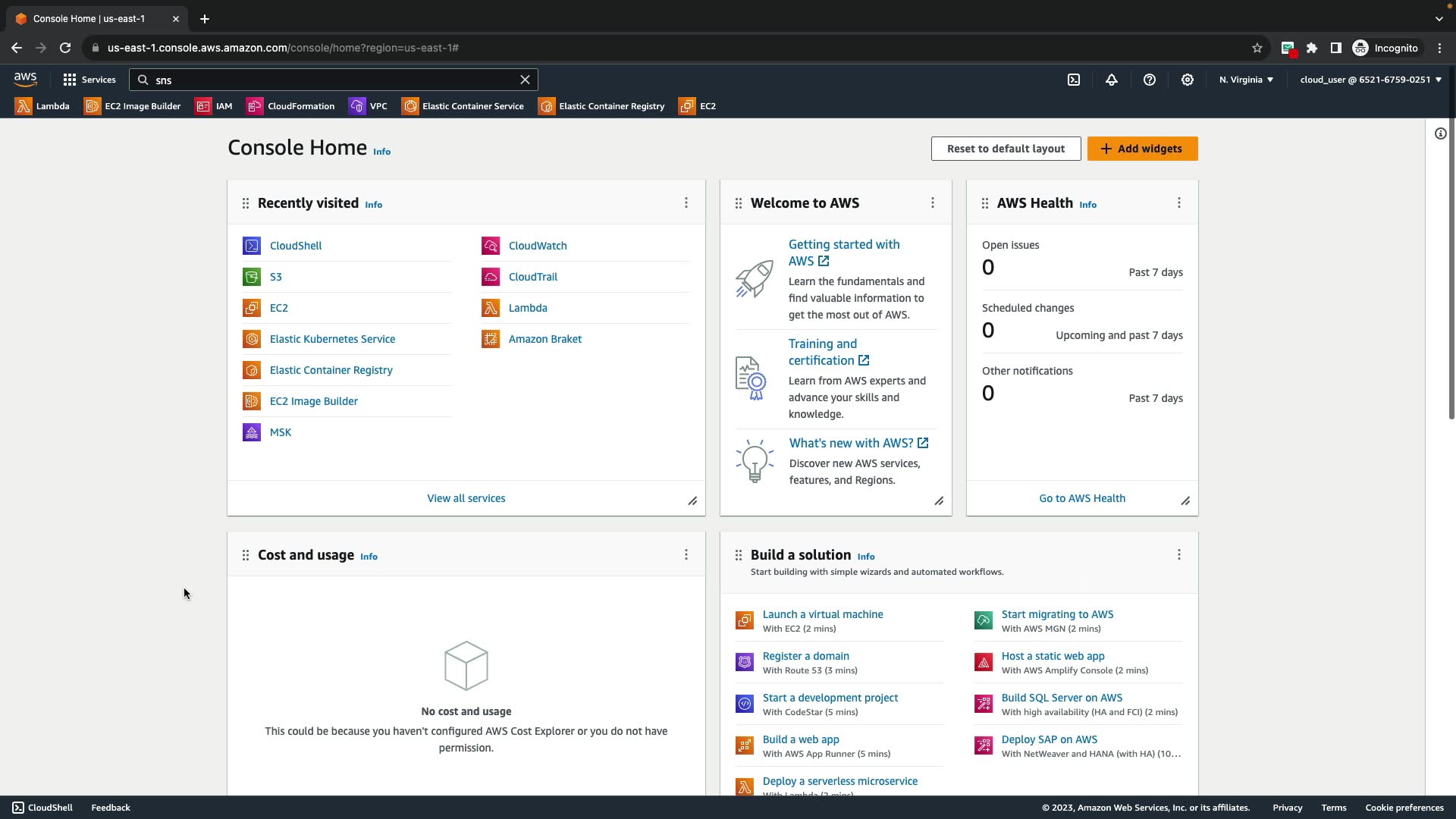This screenshot has width=1456, height=819.
Task: Open Recently visited widget options menu
Action: 686,202
